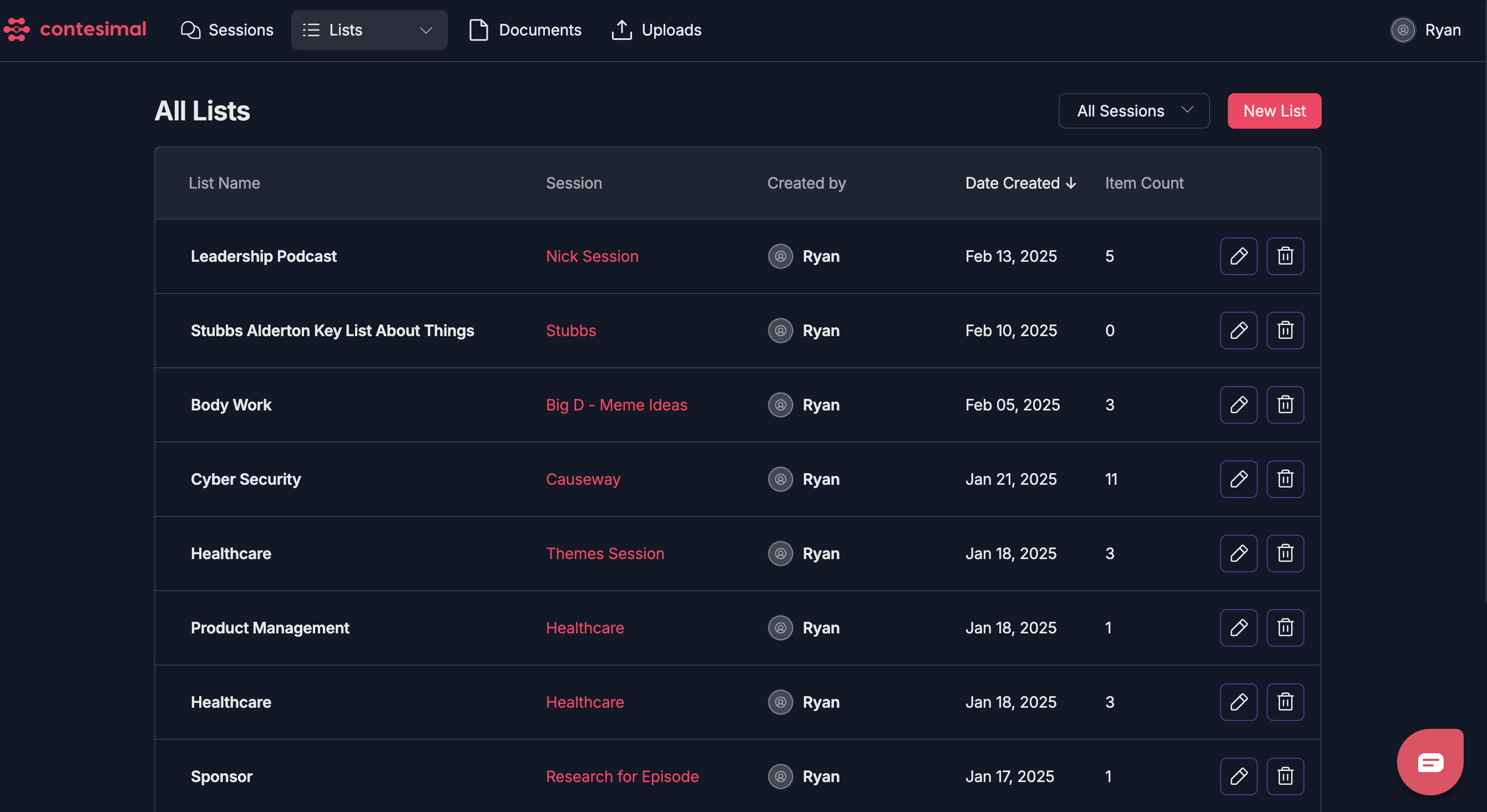The width and height of the screenshot is (1487, 812).
Task: Sort by Item Count header
Action: (x=1144, y=183)
